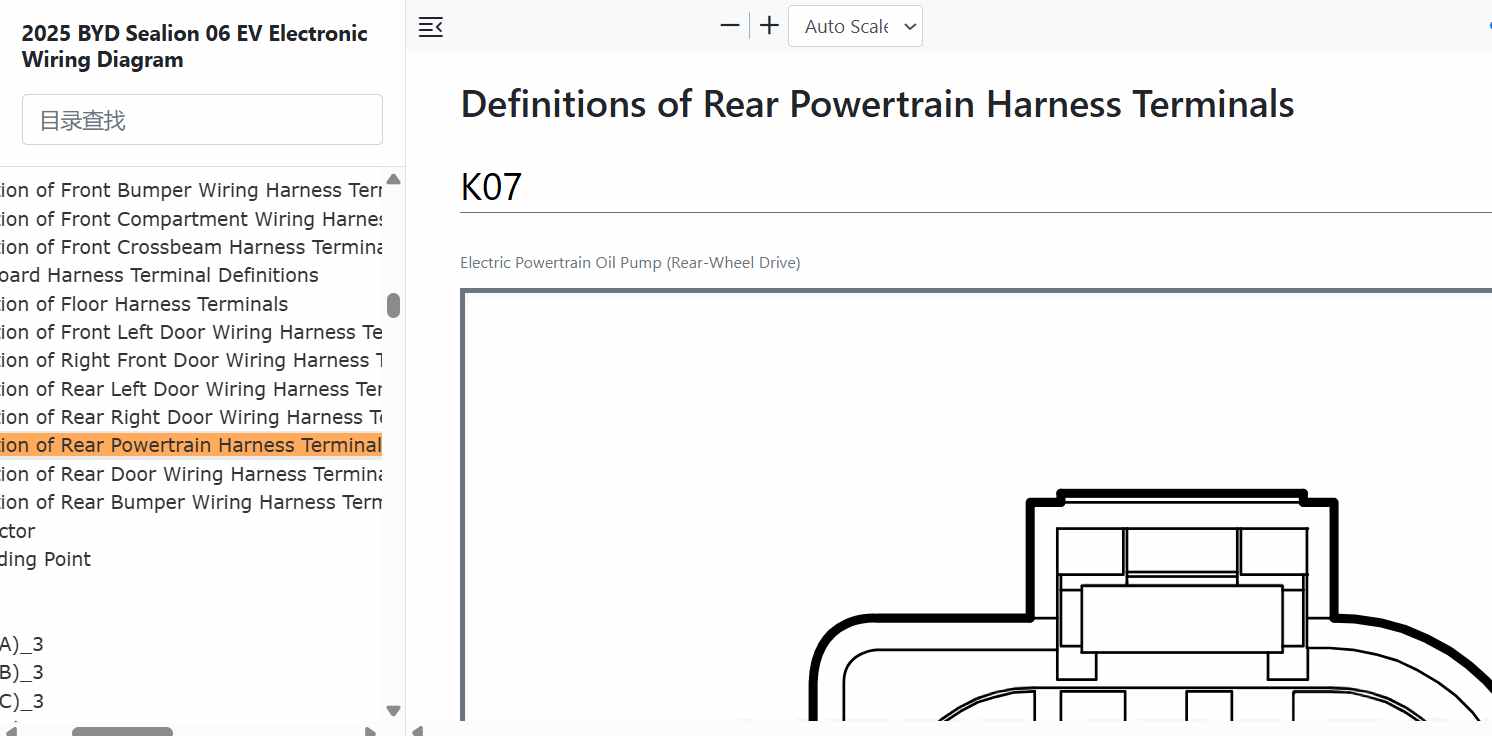1492x736 pixels.
Task: Click the sidebar horizontal scroll-right arrow
Action: [371, 731]
